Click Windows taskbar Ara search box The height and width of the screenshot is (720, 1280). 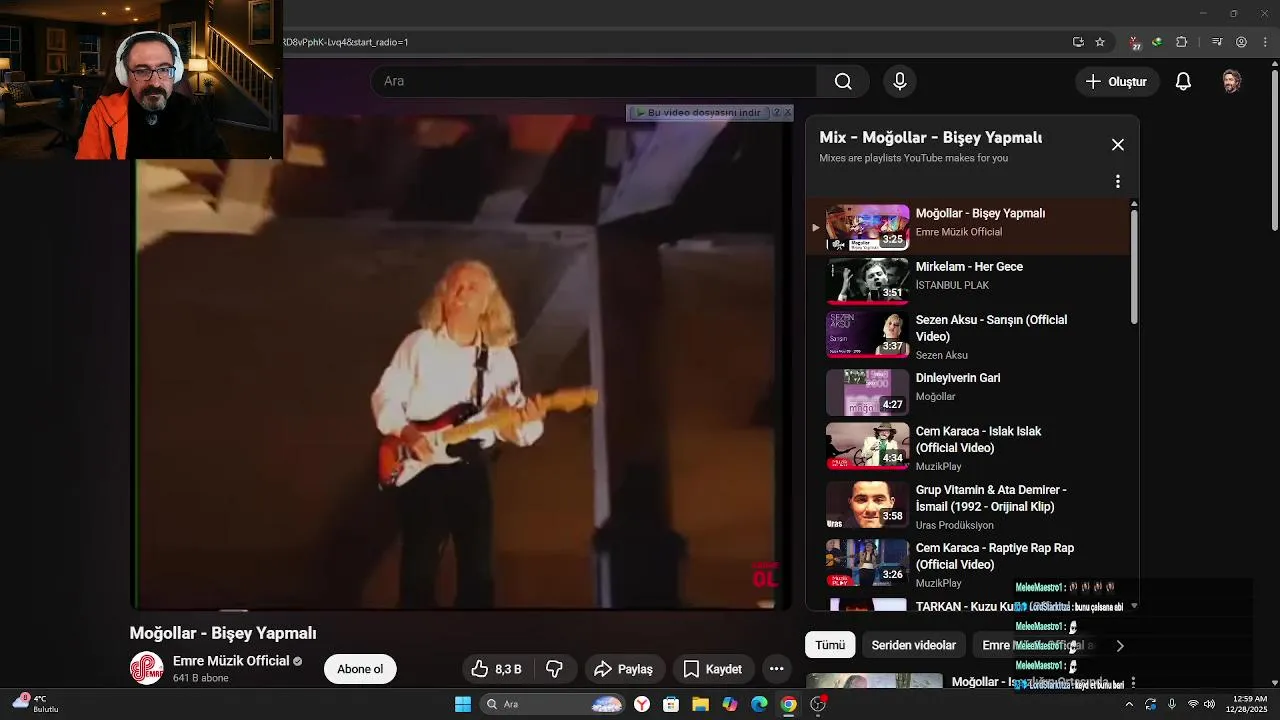coord(553,704)
